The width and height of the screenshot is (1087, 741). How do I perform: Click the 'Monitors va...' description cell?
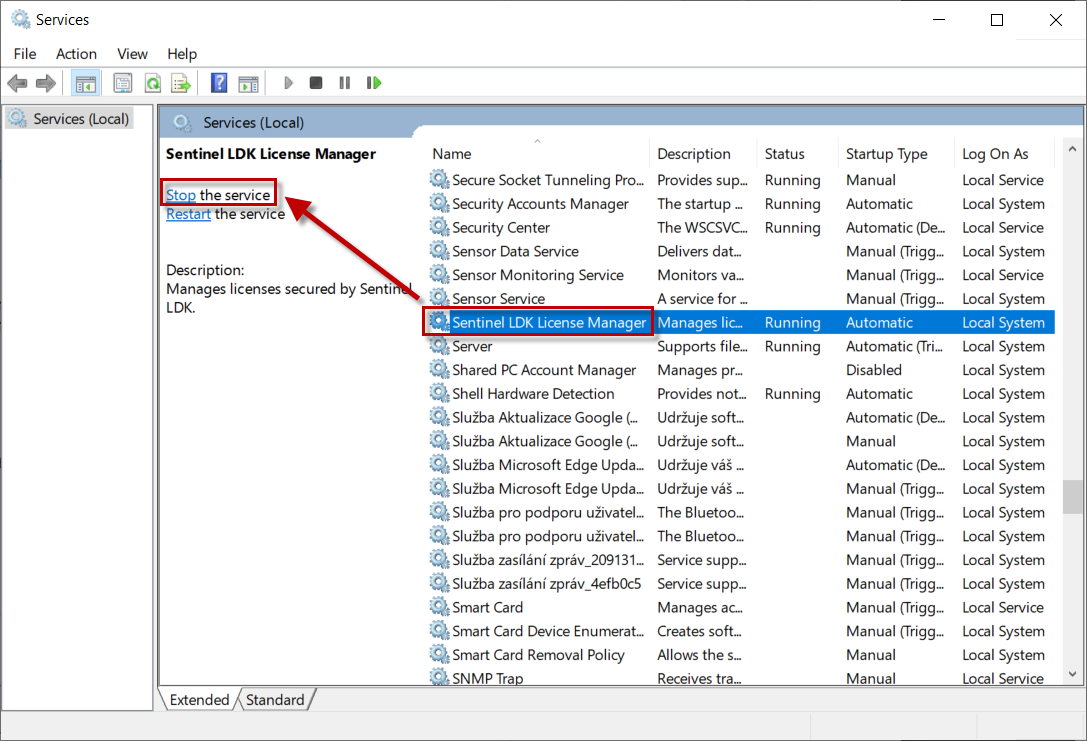click(700, 274)
